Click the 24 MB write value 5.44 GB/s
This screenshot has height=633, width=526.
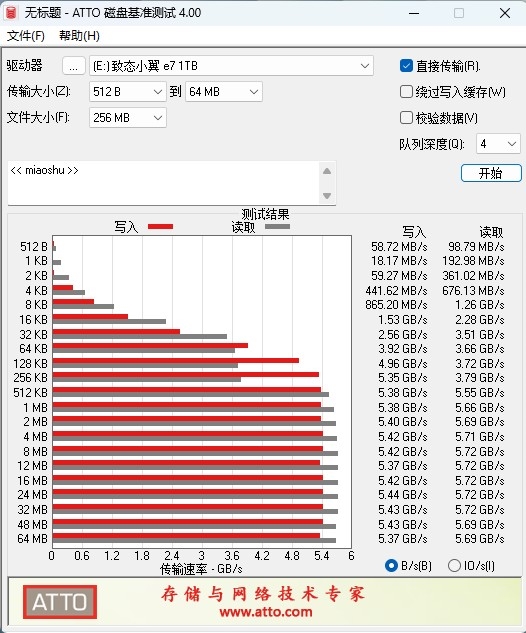402,495
